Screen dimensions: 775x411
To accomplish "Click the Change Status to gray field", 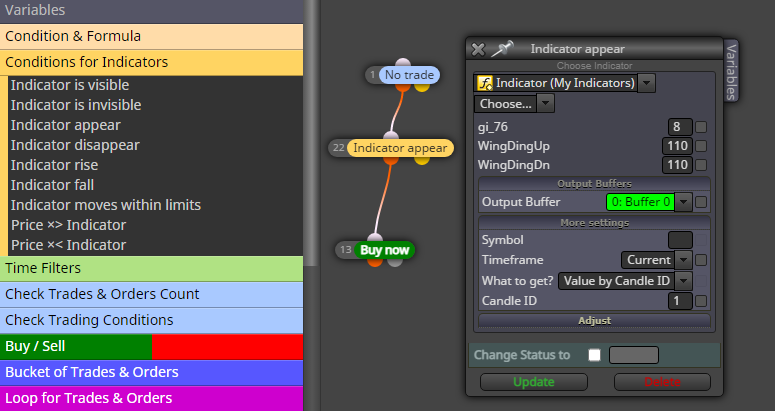I will click(634, 355).
